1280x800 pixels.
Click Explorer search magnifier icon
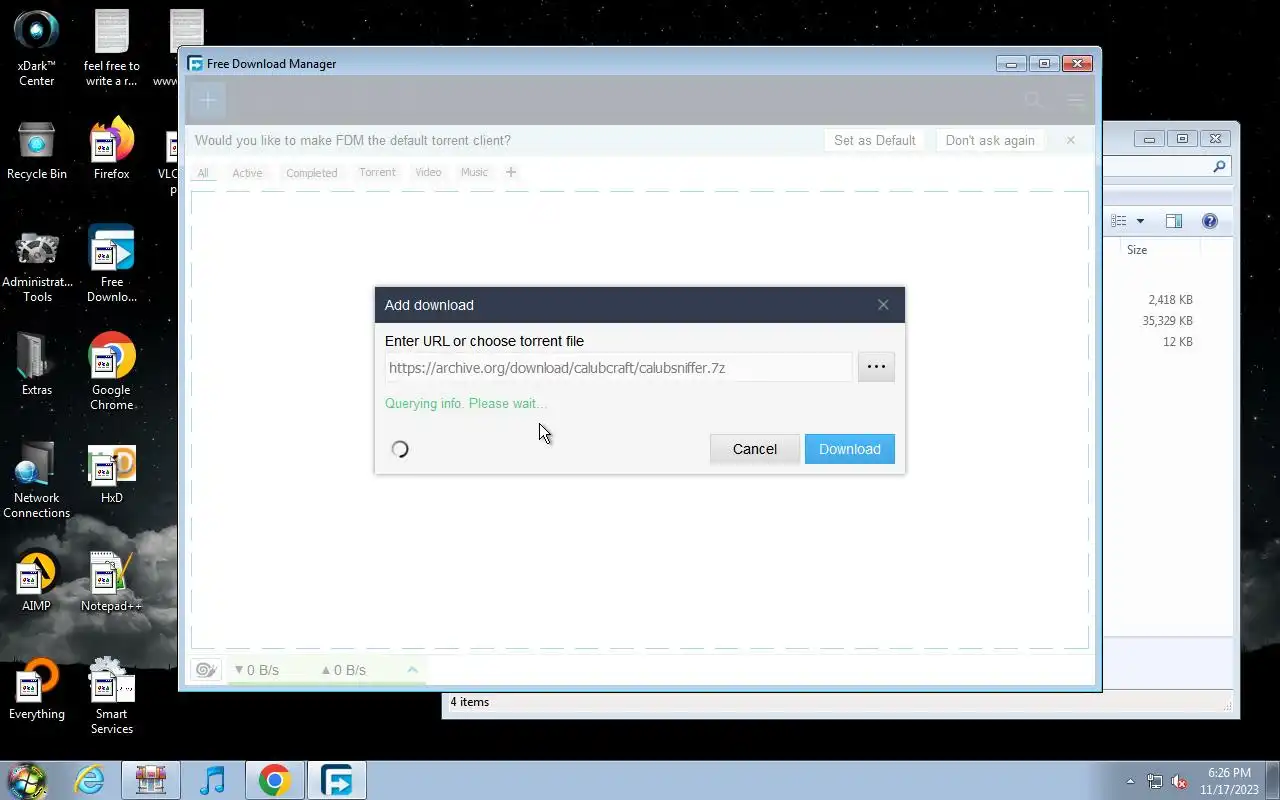click(x=1219, y=167)
